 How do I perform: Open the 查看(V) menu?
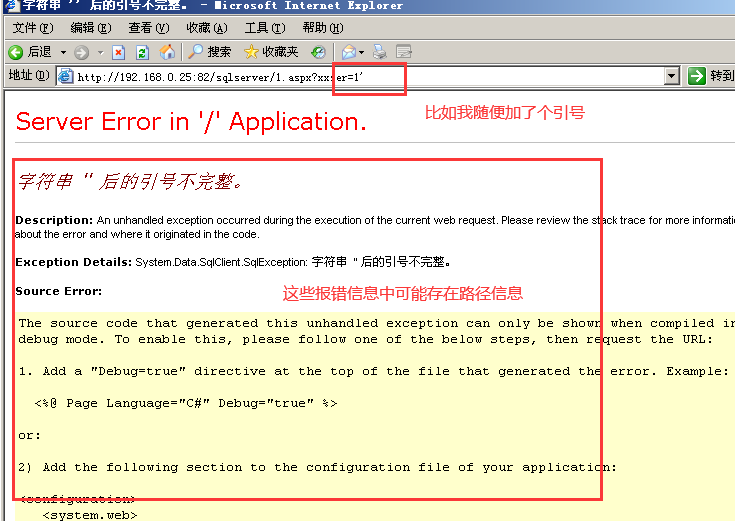[148, 28]
